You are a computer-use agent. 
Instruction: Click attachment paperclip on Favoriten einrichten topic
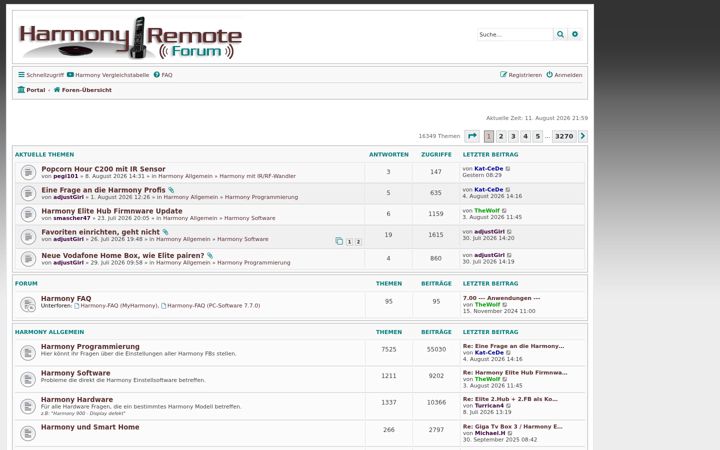tap(165, 232)
